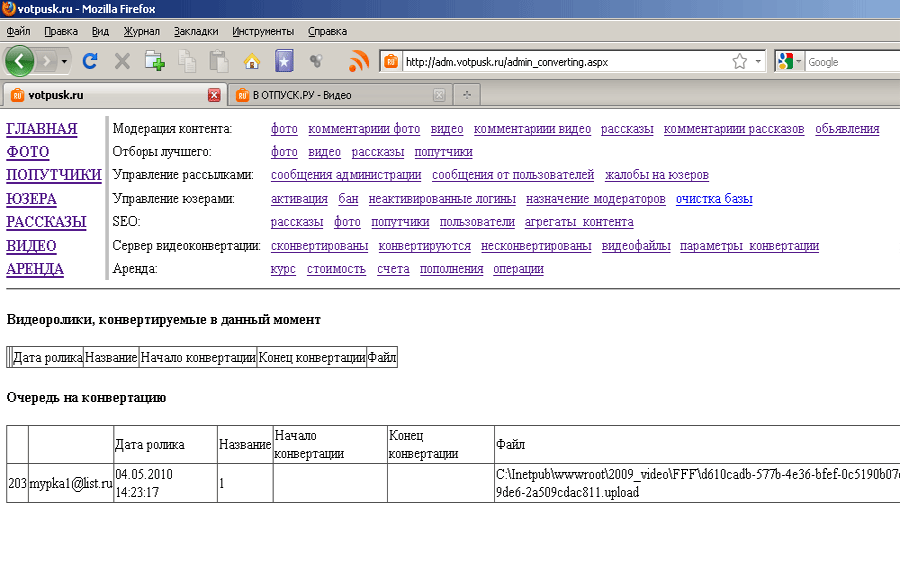Open the Инструменты menu

[x=263, y=32]
